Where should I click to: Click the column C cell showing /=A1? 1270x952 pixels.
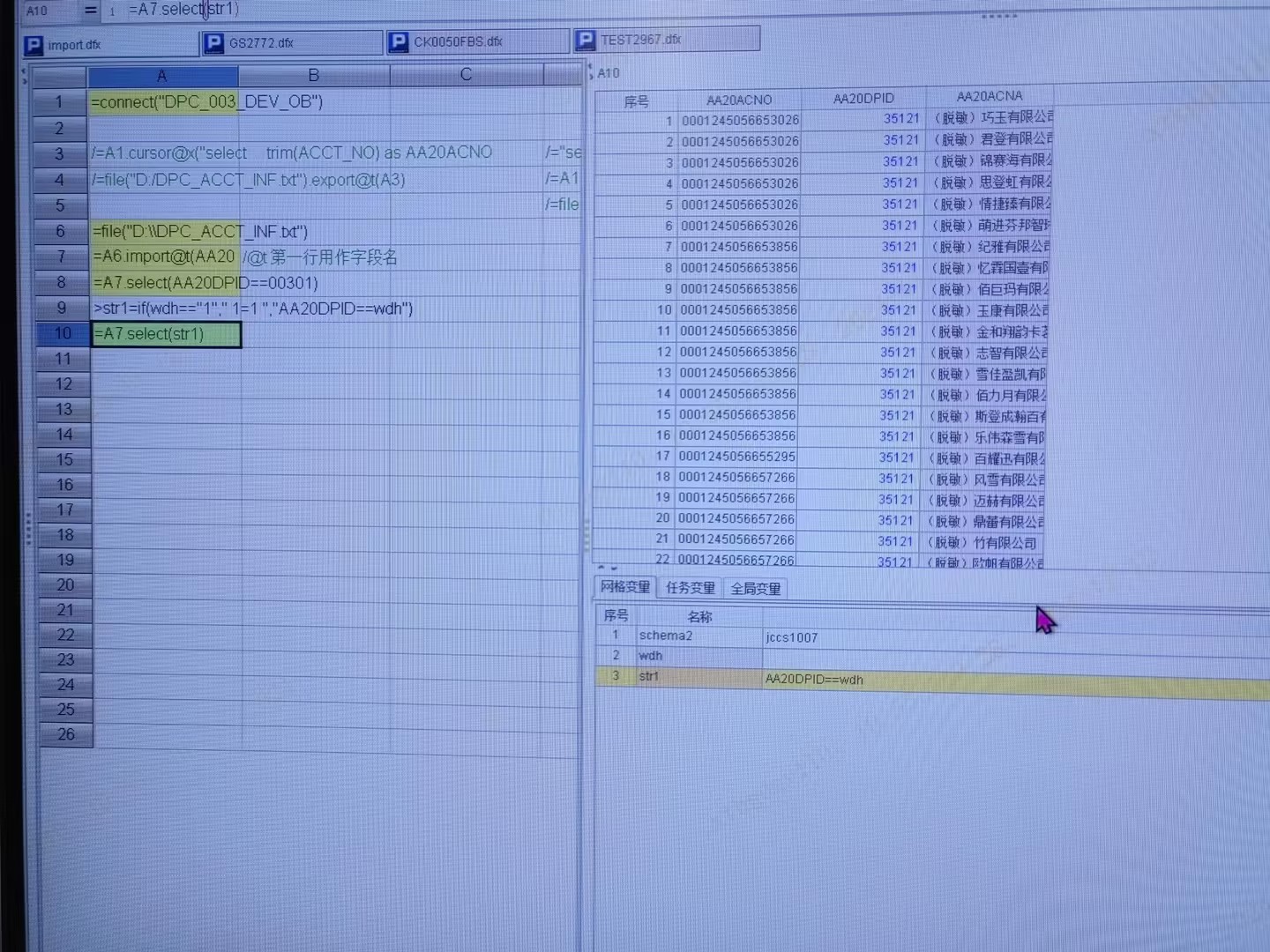click(562, 178)
